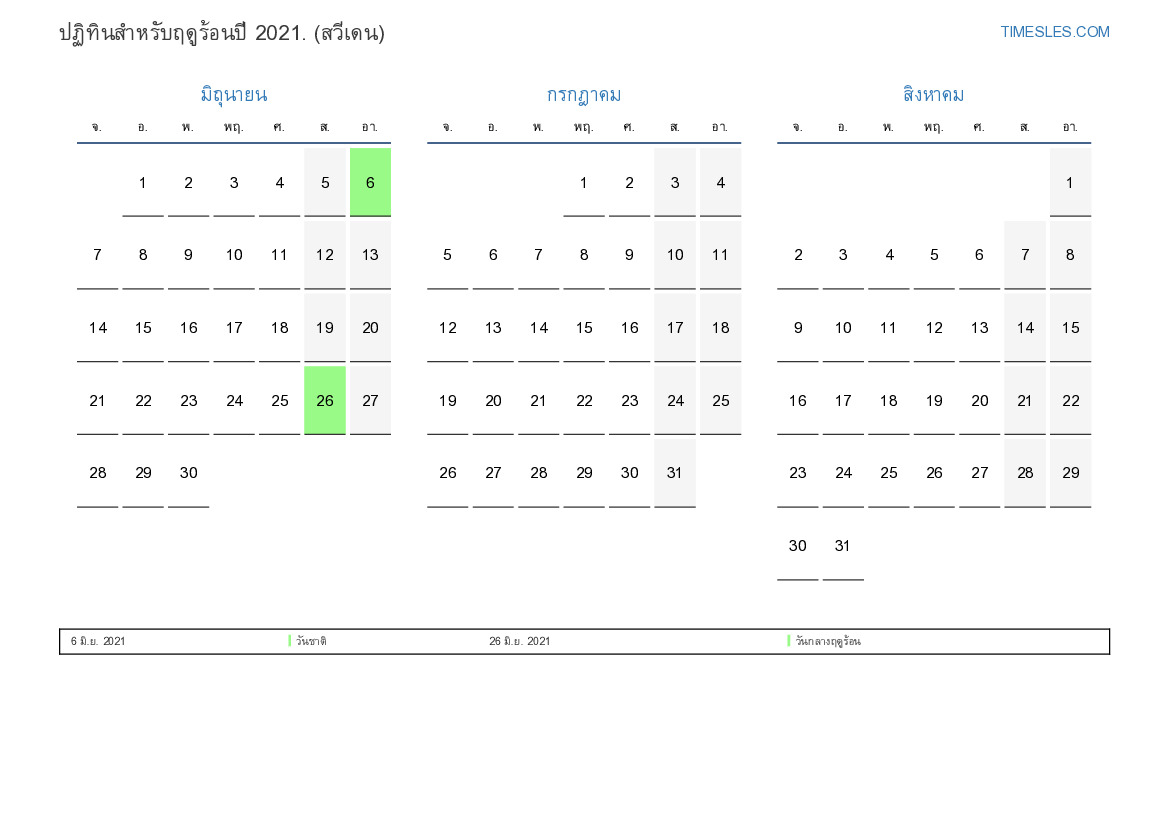Click the green swatch beside วันกลางฤดูร้อน
The height and width of the screenshot is (827, 1169).
pyautogui.click(x=789, y=641)
